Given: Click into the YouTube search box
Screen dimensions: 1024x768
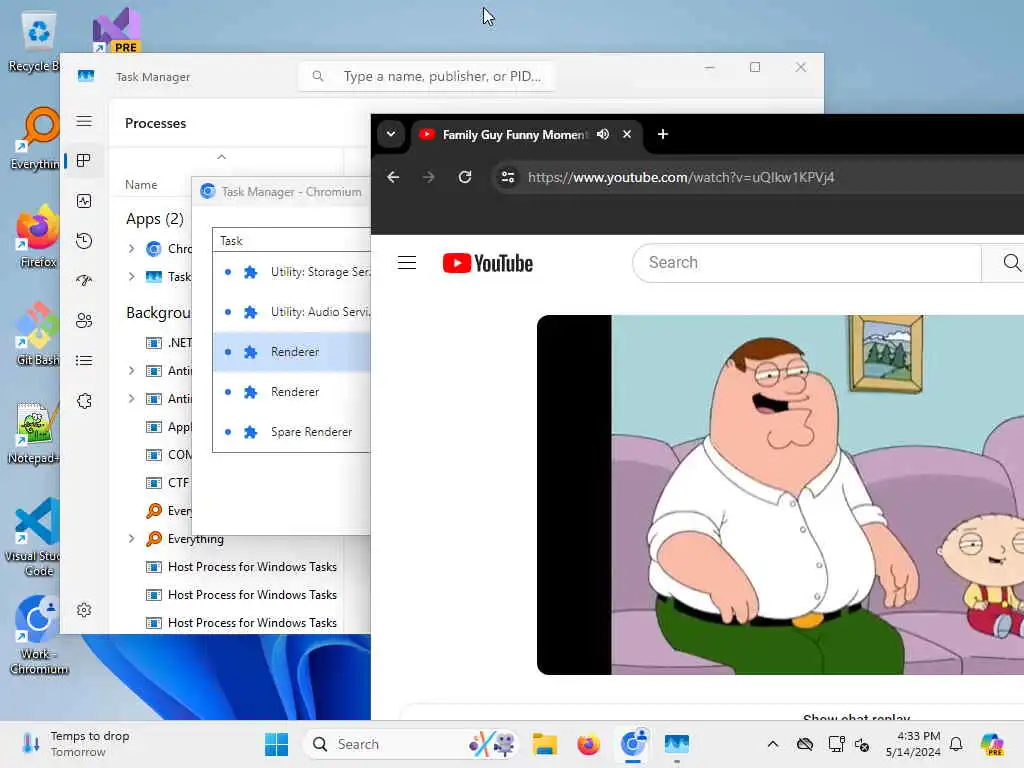Looking at the screenshot, I should click(x=807, y=263).
